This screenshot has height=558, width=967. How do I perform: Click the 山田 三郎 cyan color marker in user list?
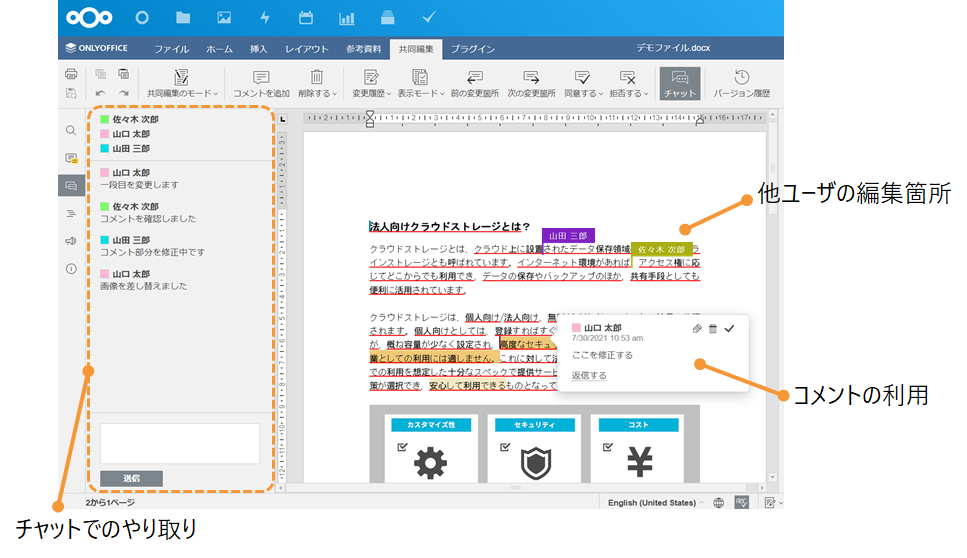click(x=105, y=149)
